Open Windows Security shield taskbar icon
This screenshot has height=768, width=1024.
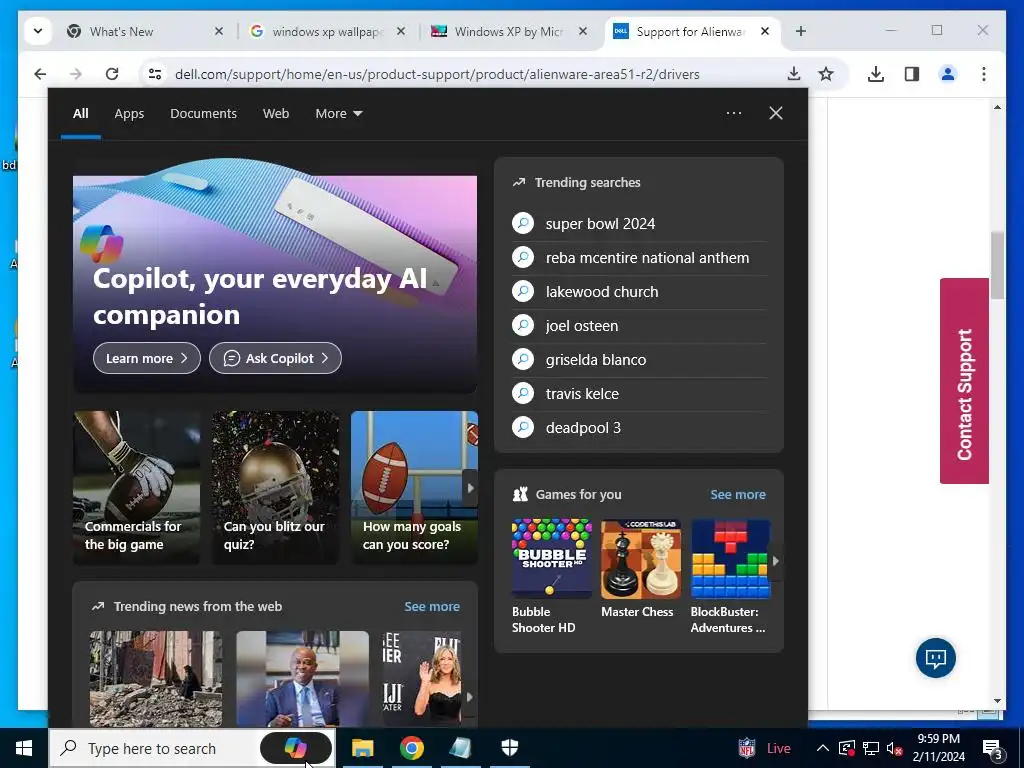[x=509, y=748]
